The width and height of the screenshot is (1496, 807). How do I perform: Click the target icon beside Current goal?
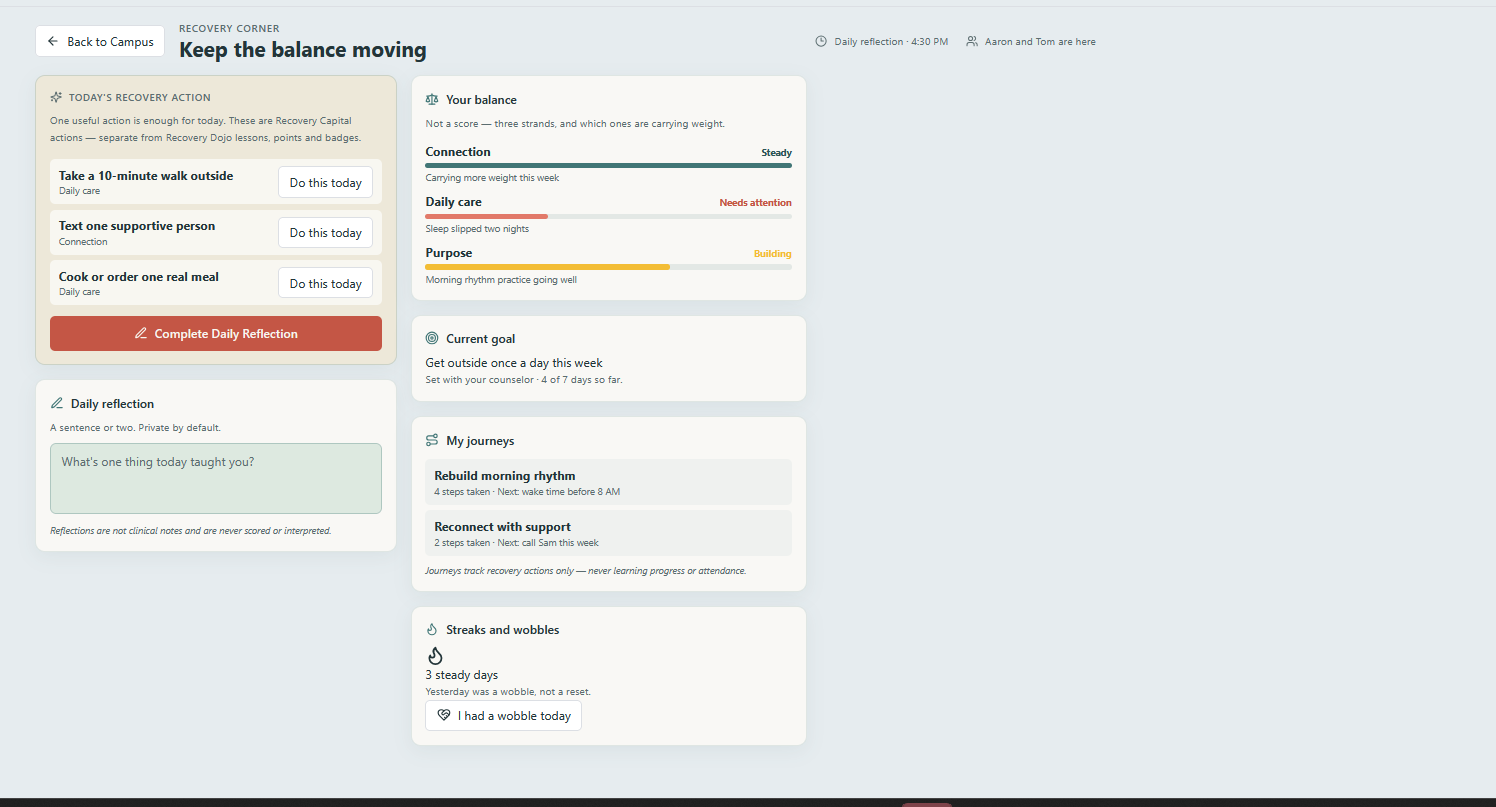(432, 339)
